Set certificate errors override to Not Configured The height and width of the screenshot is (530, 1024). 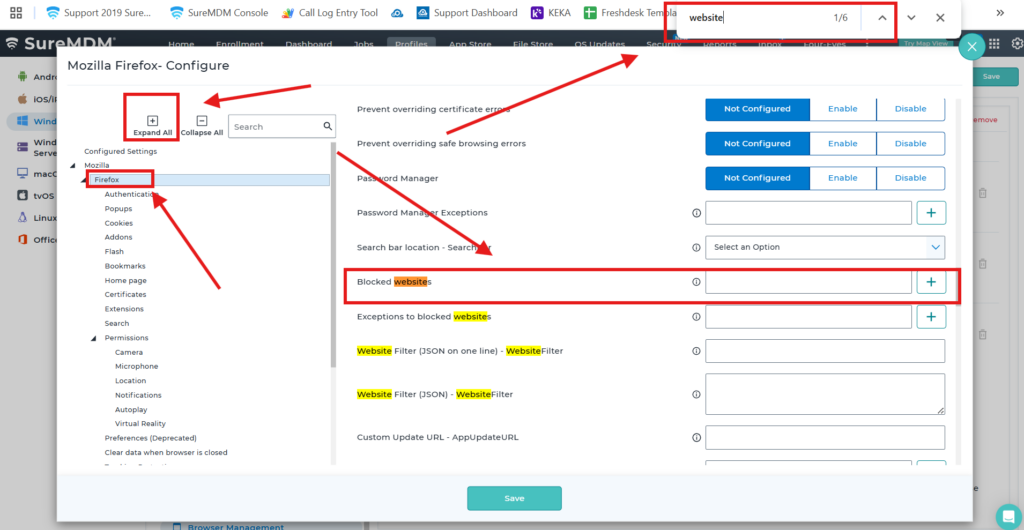pos(758,109)
